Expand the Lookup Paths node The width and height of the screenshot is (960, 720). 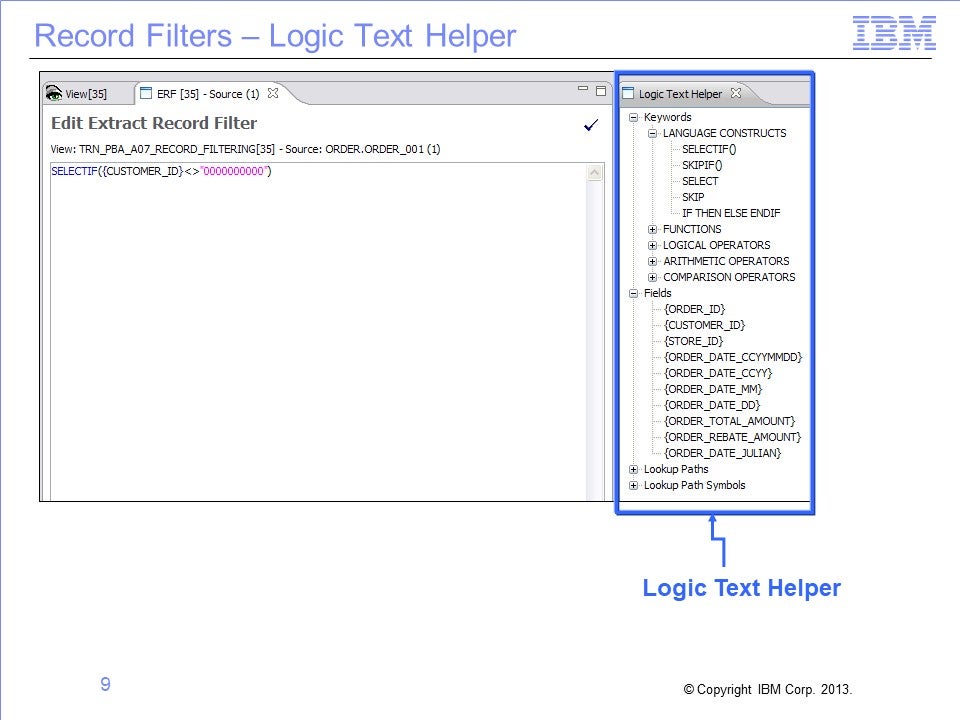click(634, 469)
